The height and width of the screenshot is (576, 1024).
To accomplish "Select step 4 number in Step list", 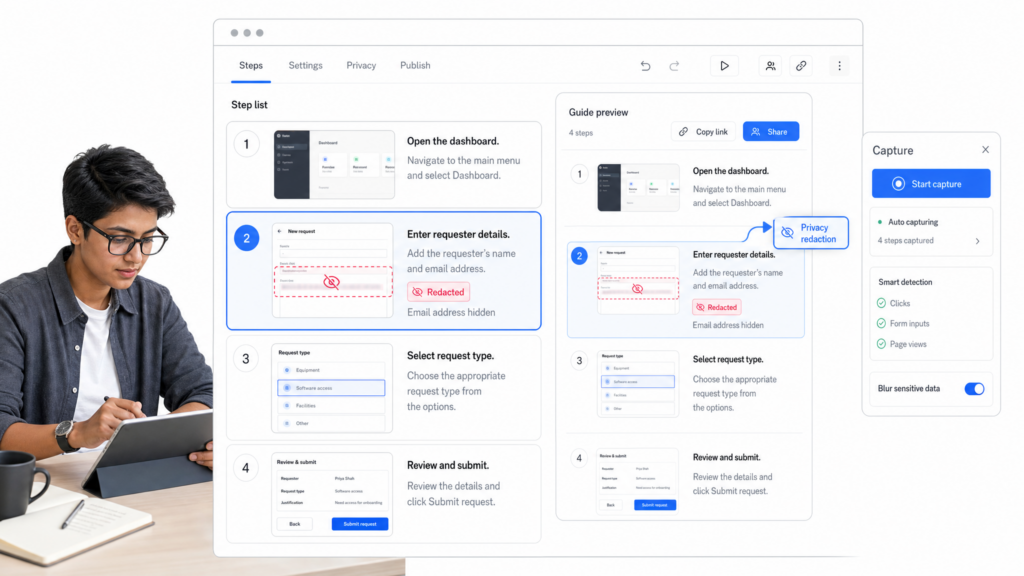I will coord(246,468).
